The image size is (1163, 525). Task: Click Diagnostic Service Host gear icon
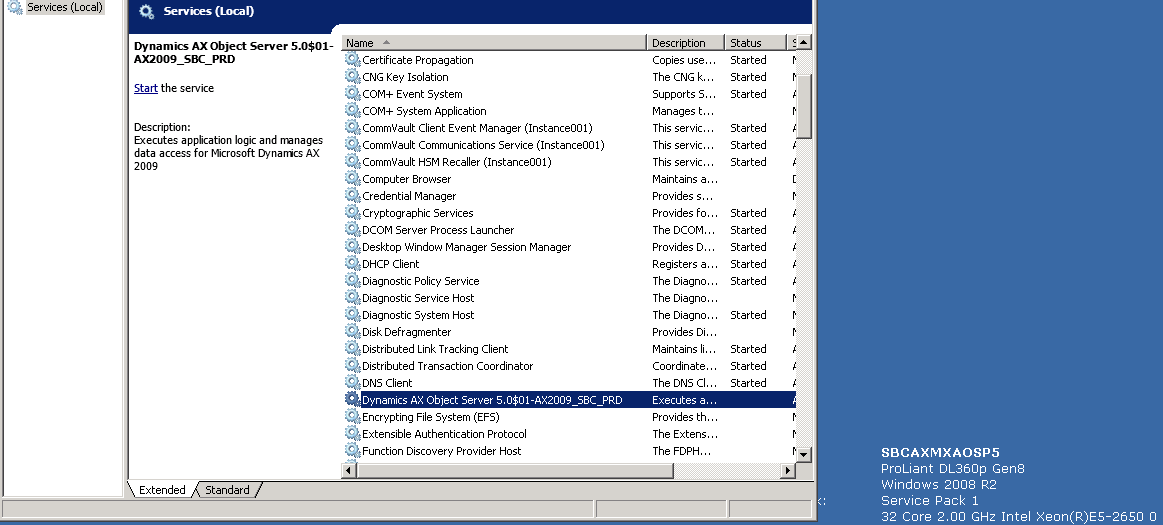(x=352, y=298)
